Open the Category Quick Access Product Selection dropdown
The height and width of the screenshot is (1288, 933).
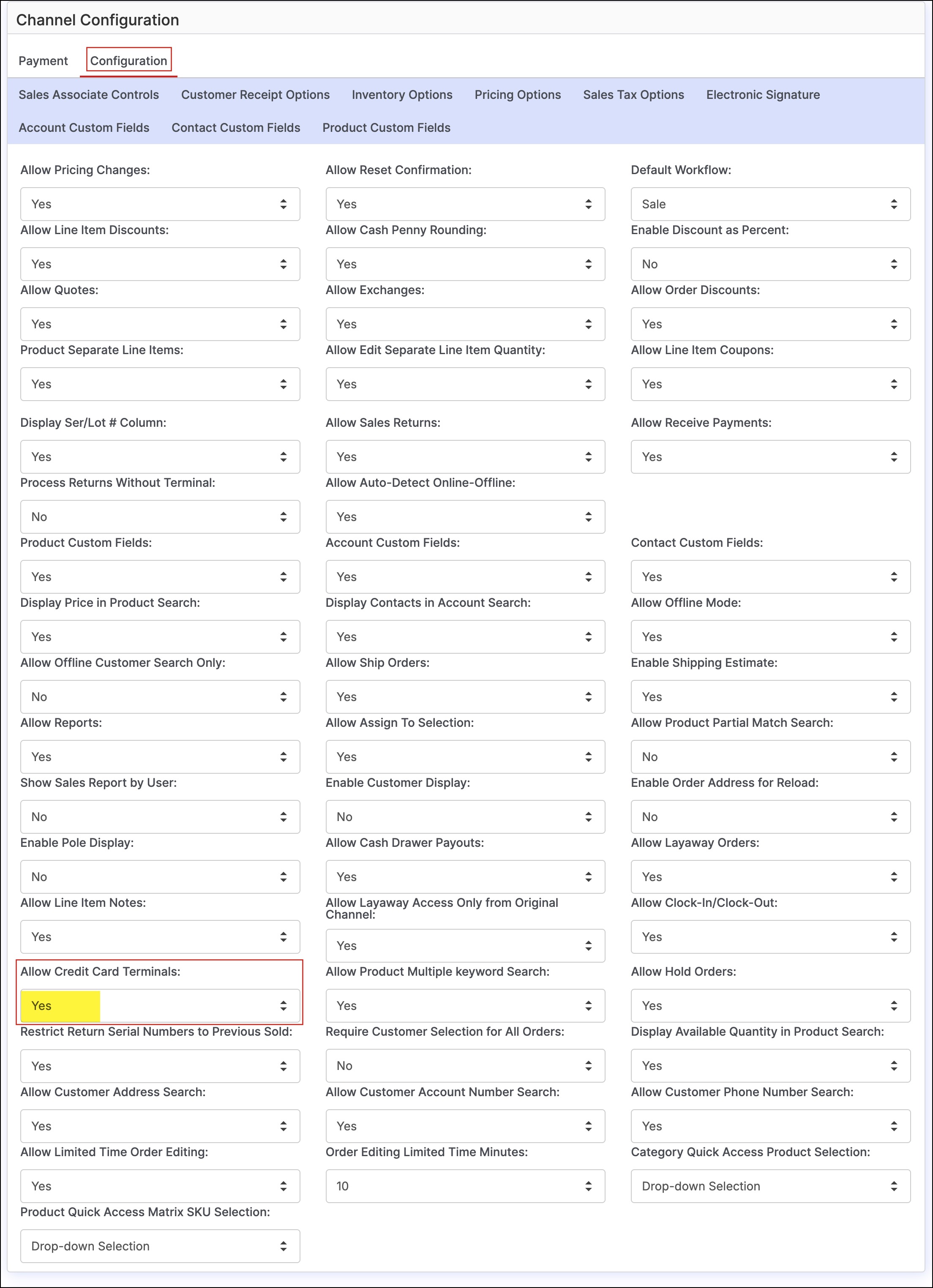pyautogui.click(x=770, y=1186)
